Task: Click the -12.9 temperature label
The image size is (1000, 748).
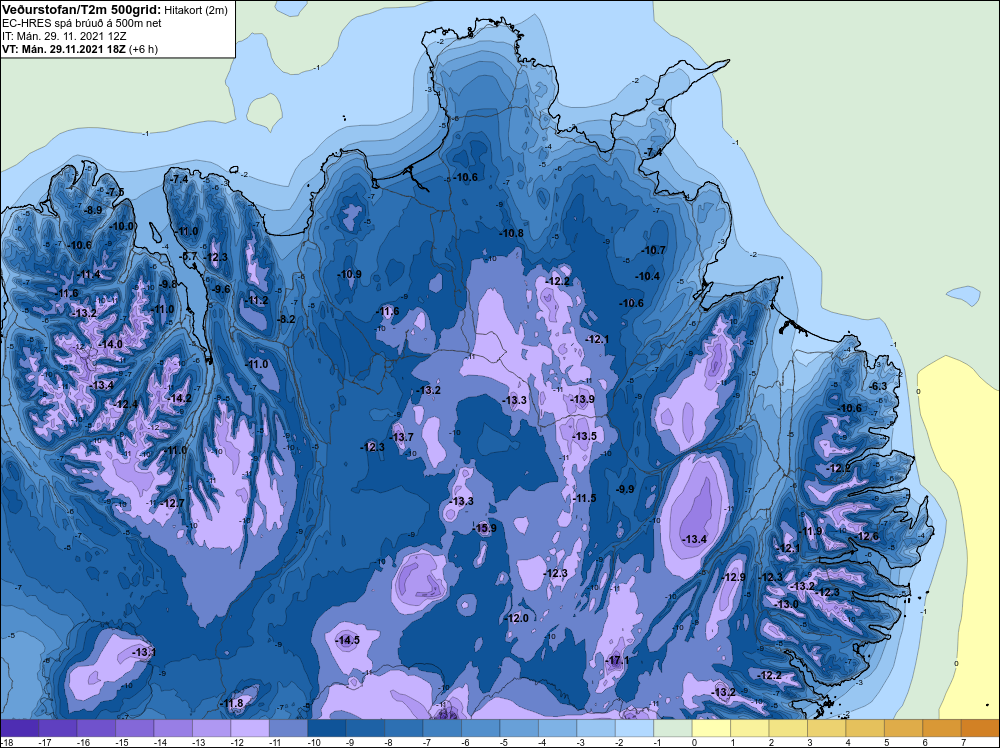Action: (x=733, y=577)
